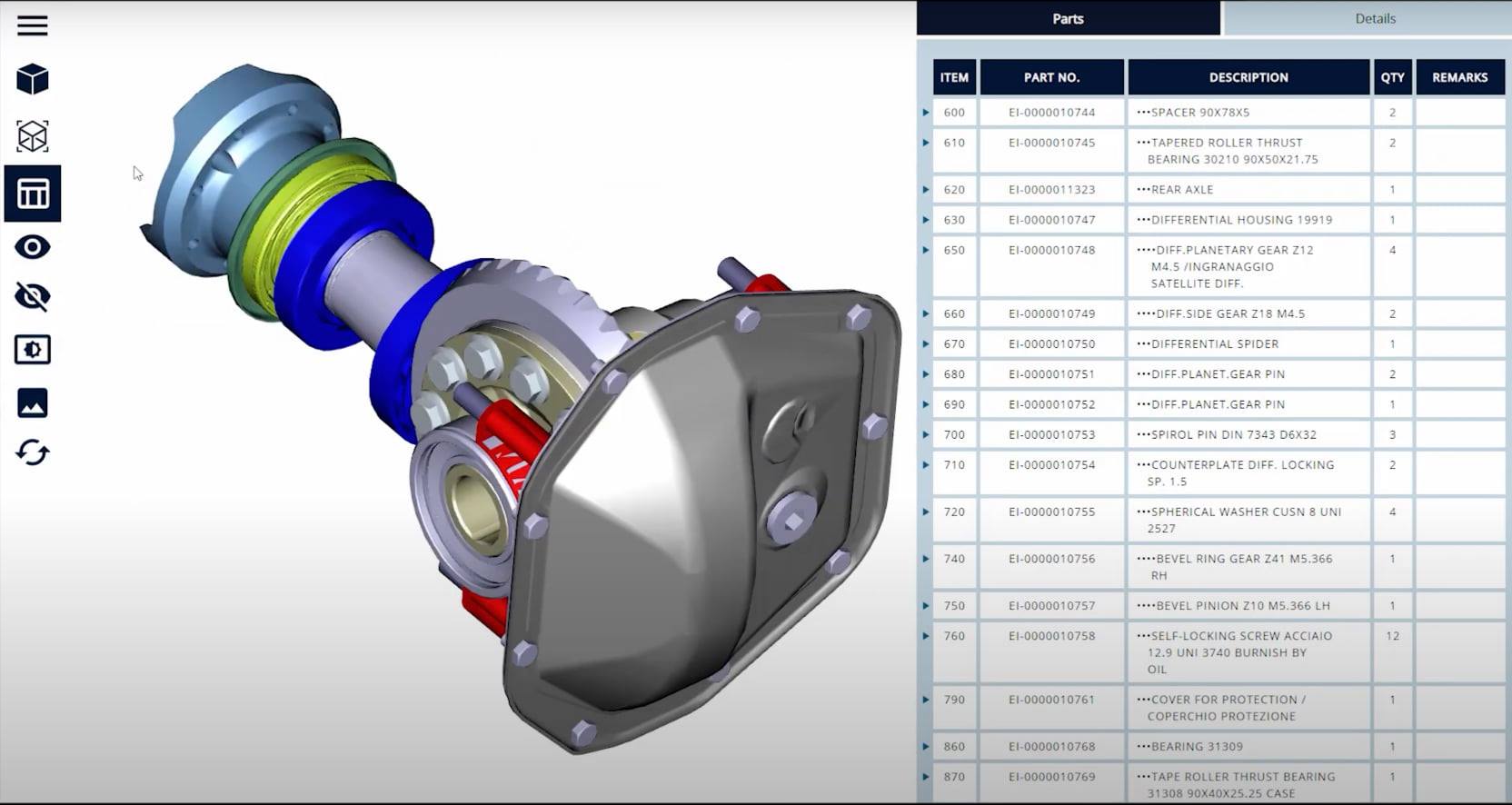Expand the row arrow for item 860
Viewport: 1512px width, 805px height.
coord(926,747)
